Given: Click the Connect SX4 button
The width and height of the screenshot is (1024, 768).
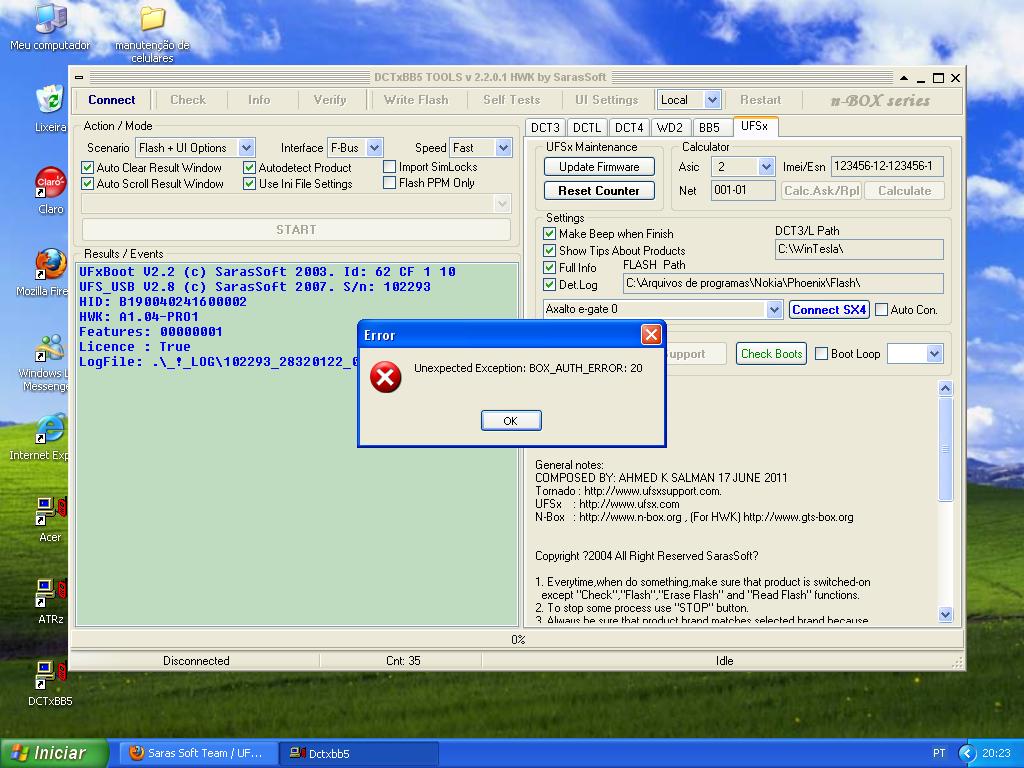Looking at the screenshot, I should (x=829, y=310).
